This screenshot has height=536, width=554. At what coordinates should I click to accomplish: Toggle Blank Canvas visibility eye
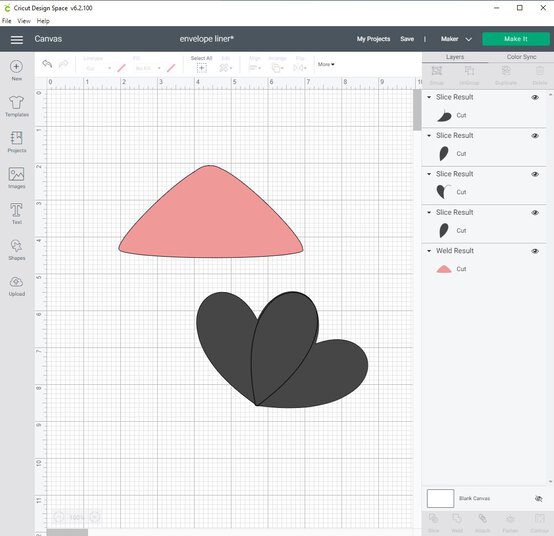(x=538, y=499)
